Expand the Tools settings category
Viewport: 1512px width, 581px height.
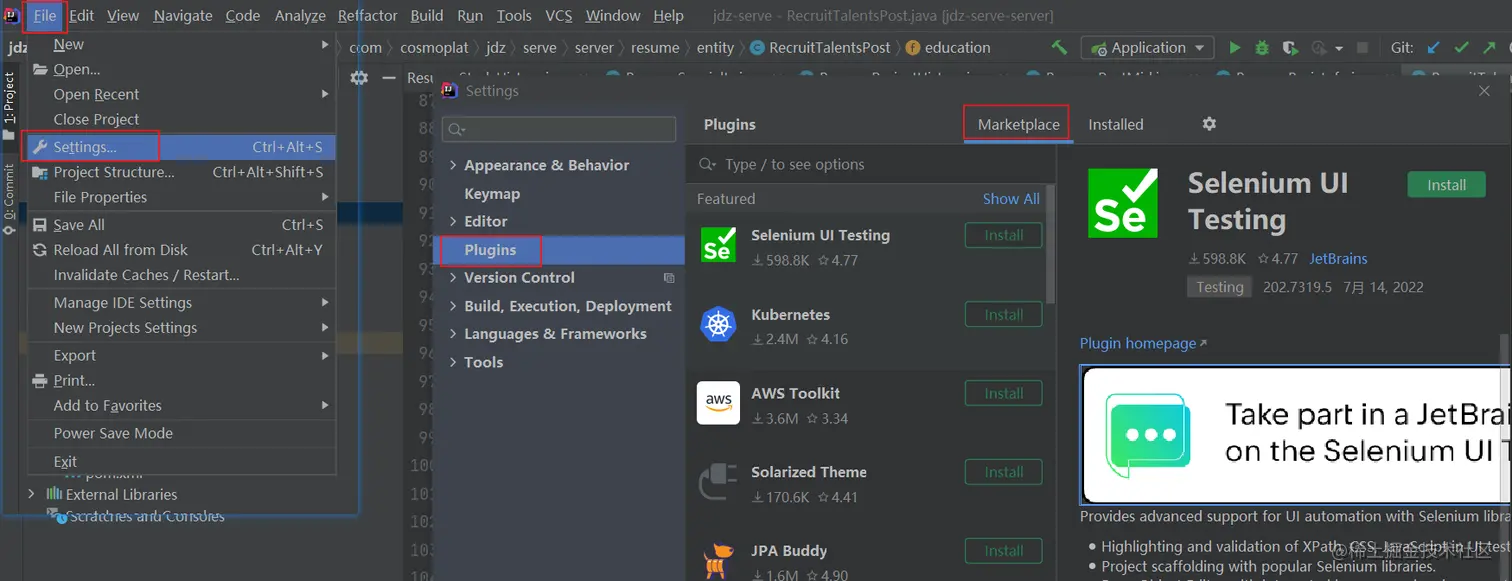(453, 362)
